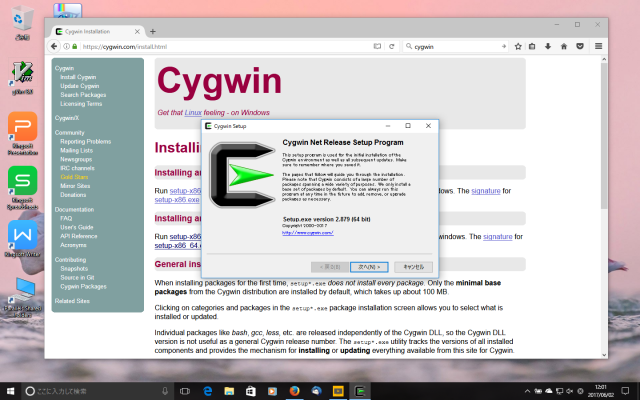Open Donations sidebar link

tap(73, 195)
